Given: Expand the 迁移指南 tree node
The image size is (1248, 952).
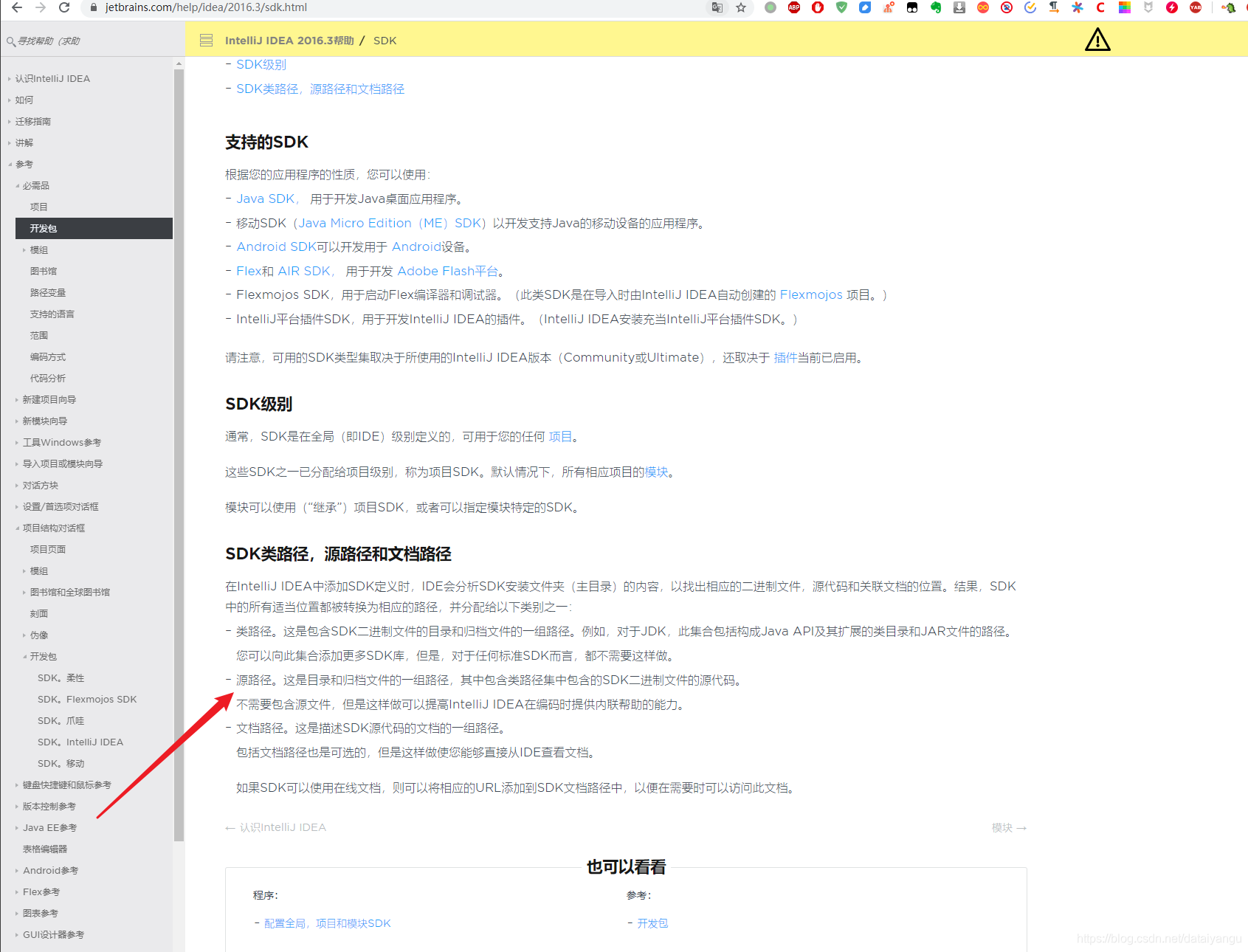Looking at the screenshot, I should [9, 122].
